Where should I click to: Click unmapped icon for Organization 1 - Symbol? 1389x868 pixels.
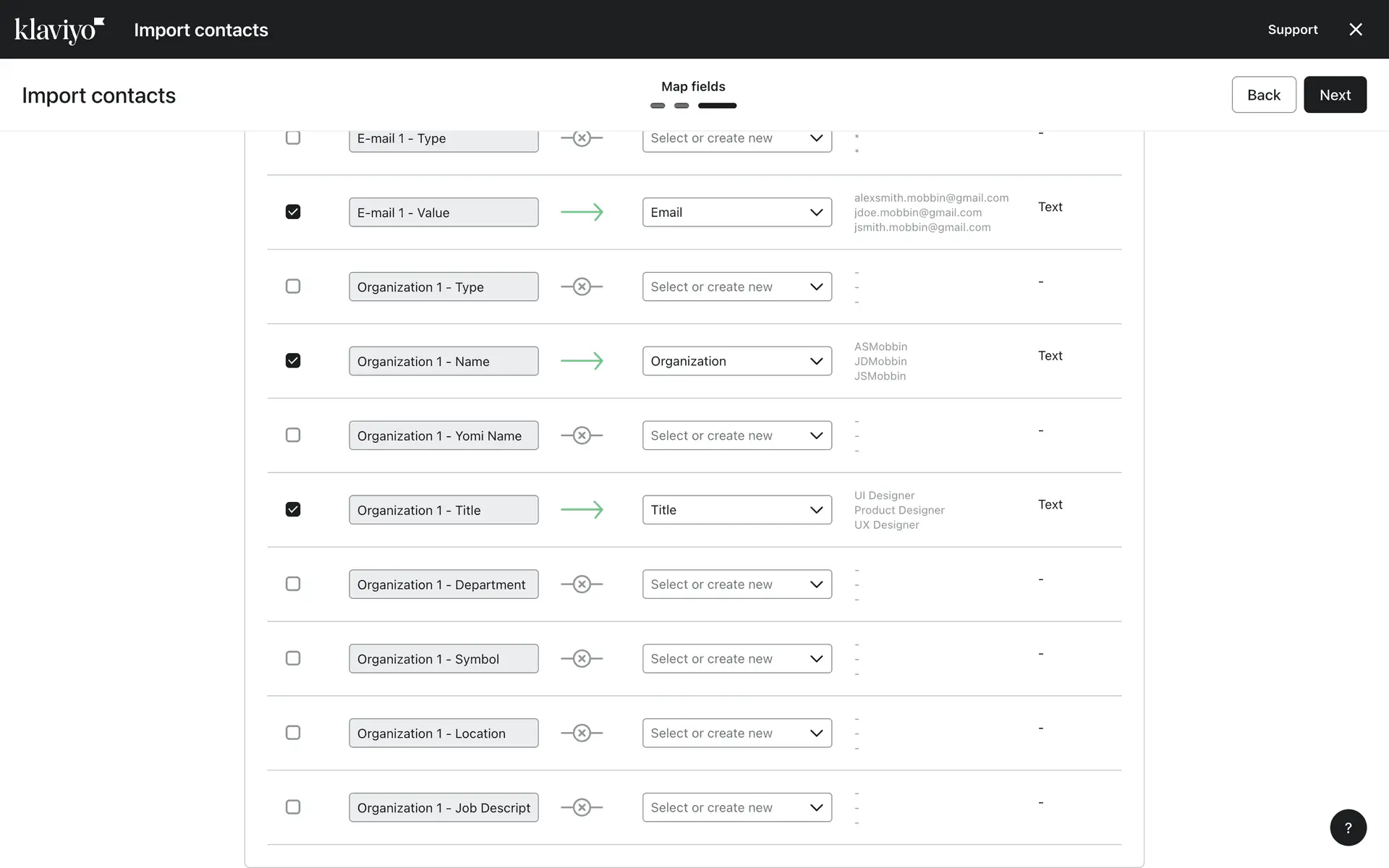point(582,659)
